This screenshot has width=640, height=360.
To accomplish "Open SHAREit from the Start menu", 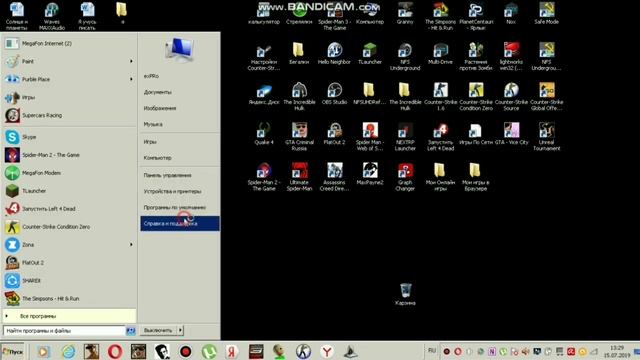I will [x=69, y=281].
